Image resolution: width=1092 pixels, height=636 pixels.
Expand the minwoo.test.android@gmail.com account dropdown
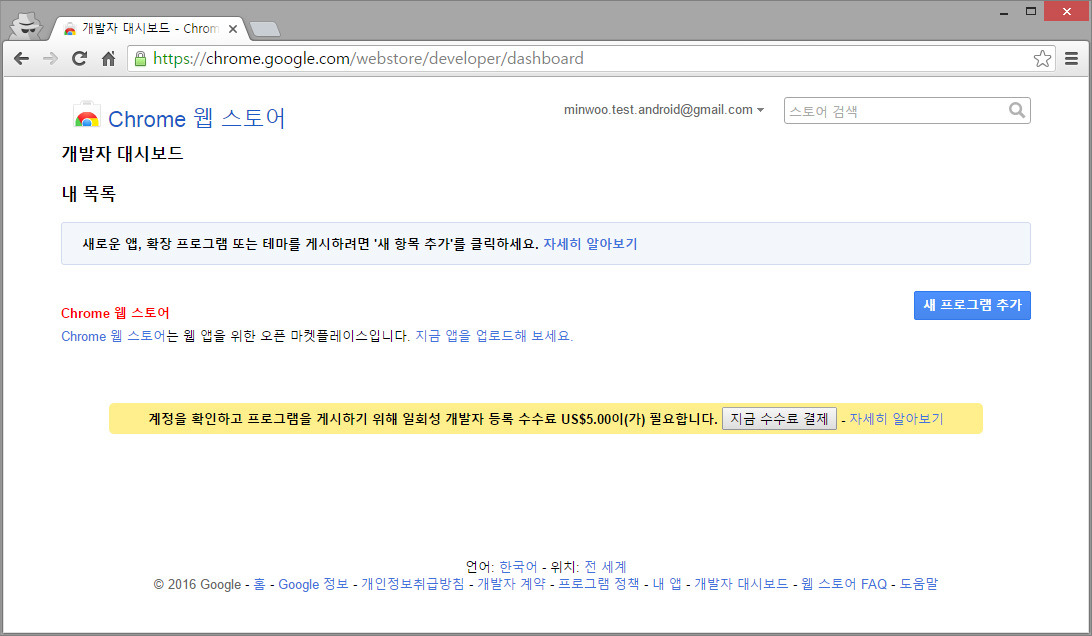tap(664, 109)
